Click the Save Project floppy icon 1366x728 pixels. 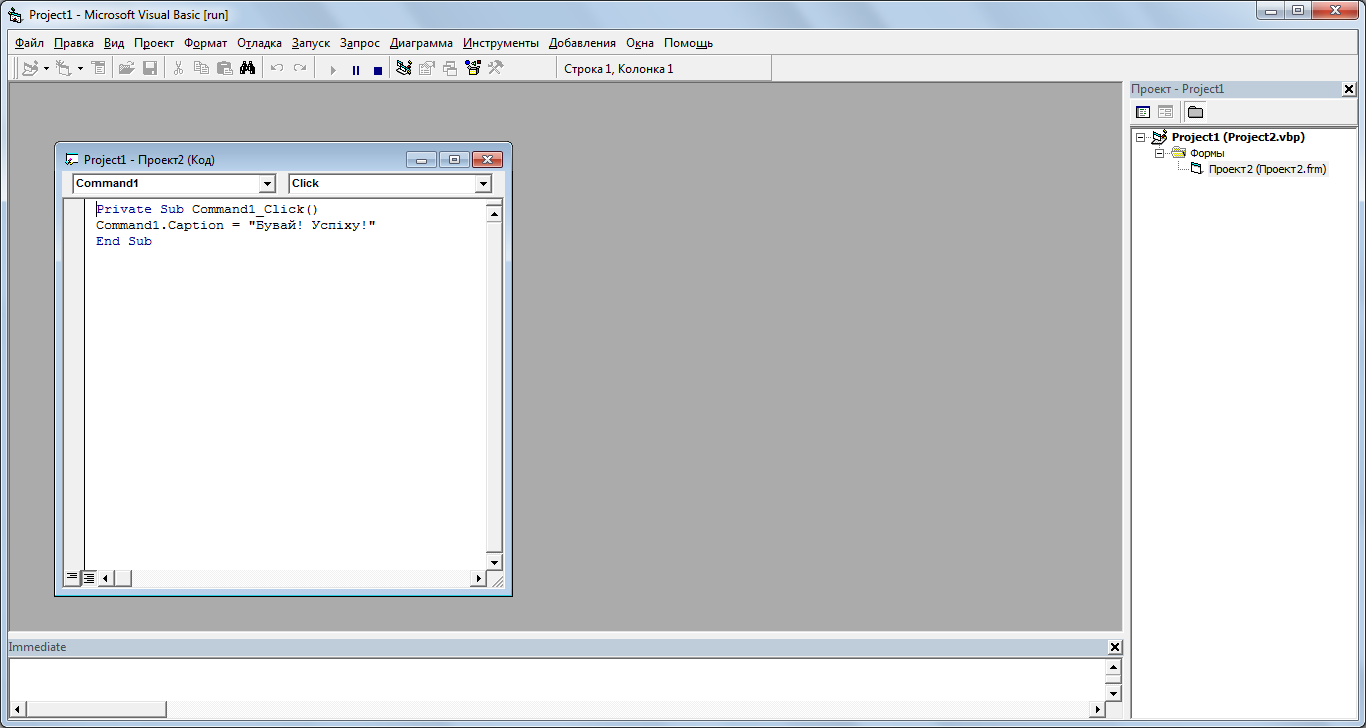pos(150,69)
